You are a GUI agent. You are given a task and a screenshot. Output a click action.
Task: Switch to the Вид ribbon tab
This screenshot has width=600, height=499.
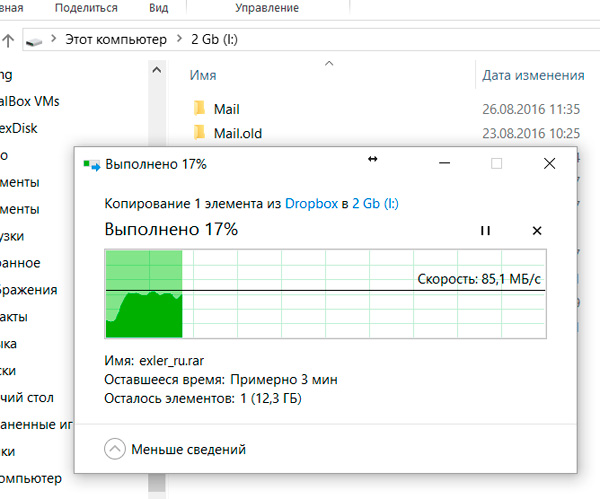(158, 7)
